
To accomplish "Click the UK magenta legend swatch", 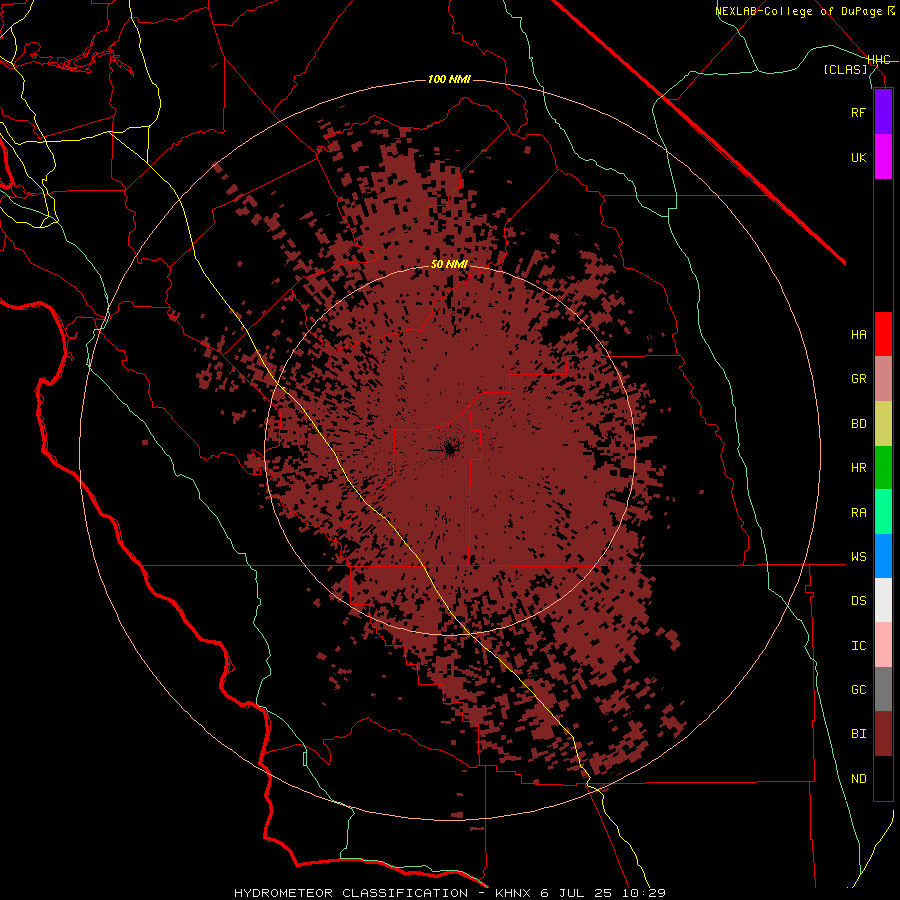I will pyautogui.click(x=883, y=157).
